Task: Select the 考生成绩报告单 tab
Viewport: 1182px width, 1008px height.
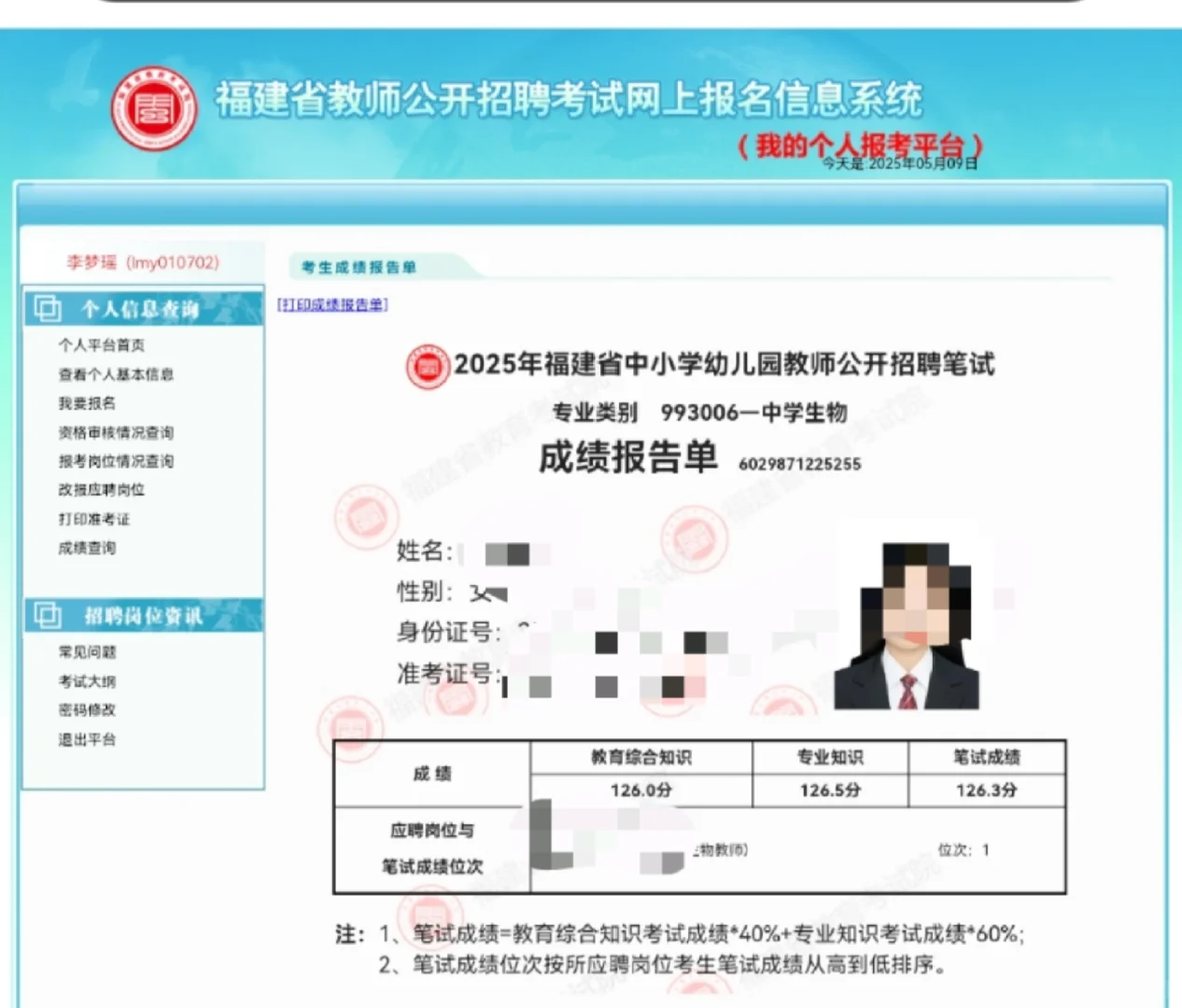Action: [361, 268]
